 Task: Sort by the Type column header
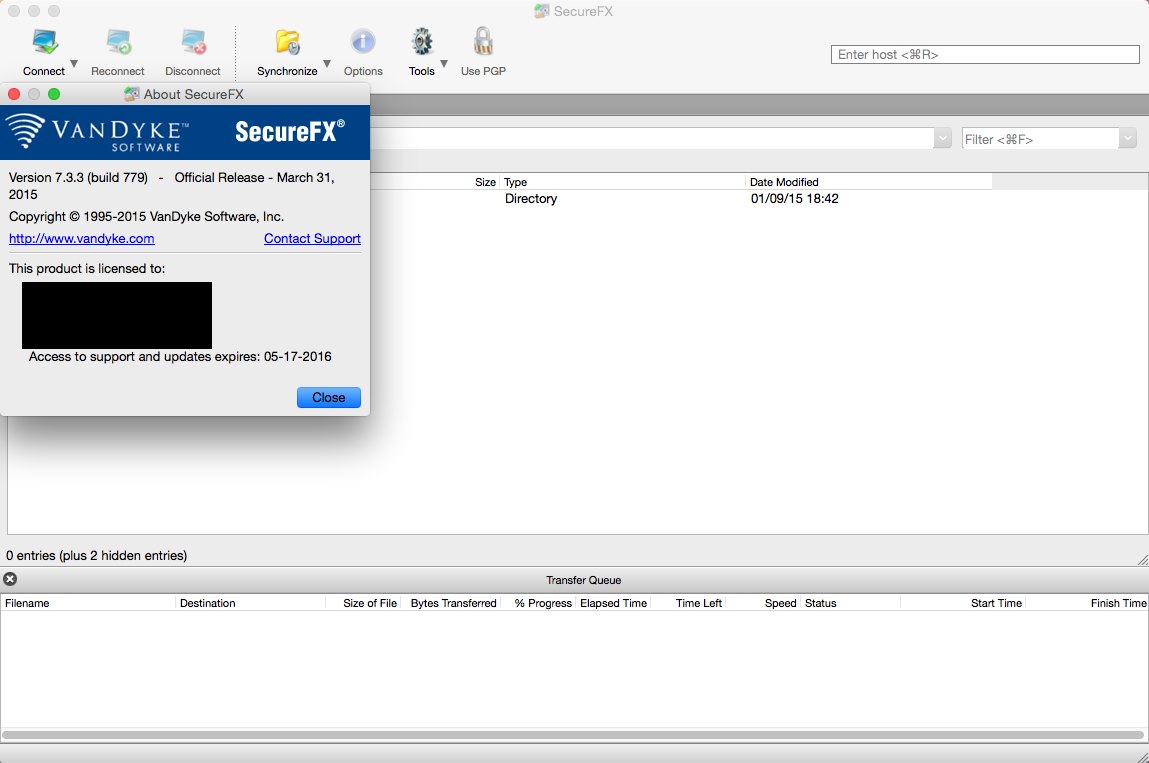(x=515, y=182)
